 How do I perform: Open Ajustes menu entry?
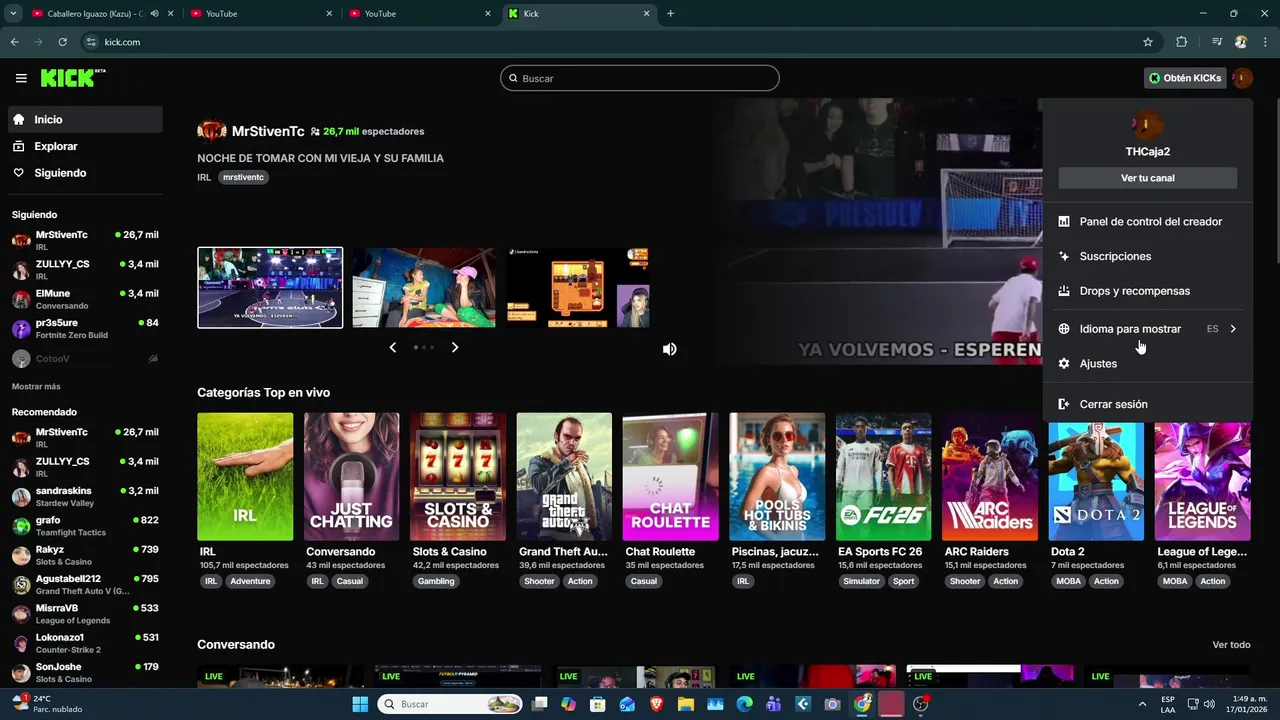click(1147, 364)
